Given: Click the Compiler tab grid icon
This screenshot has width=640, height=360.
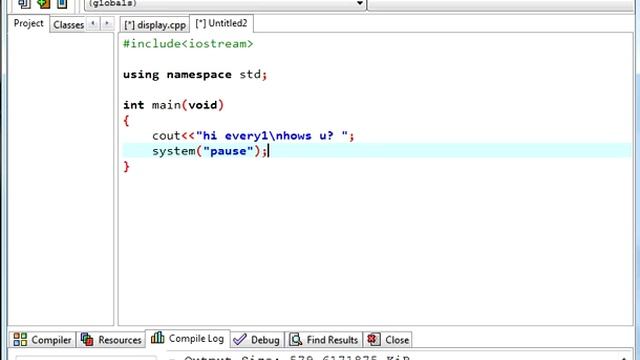Looking at the screenshot, I should point(20,339).
